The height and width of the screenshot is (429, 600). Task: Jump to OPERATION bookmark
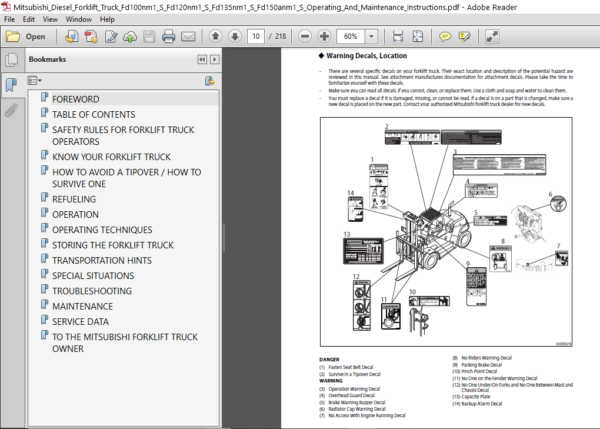pos(75,214)
